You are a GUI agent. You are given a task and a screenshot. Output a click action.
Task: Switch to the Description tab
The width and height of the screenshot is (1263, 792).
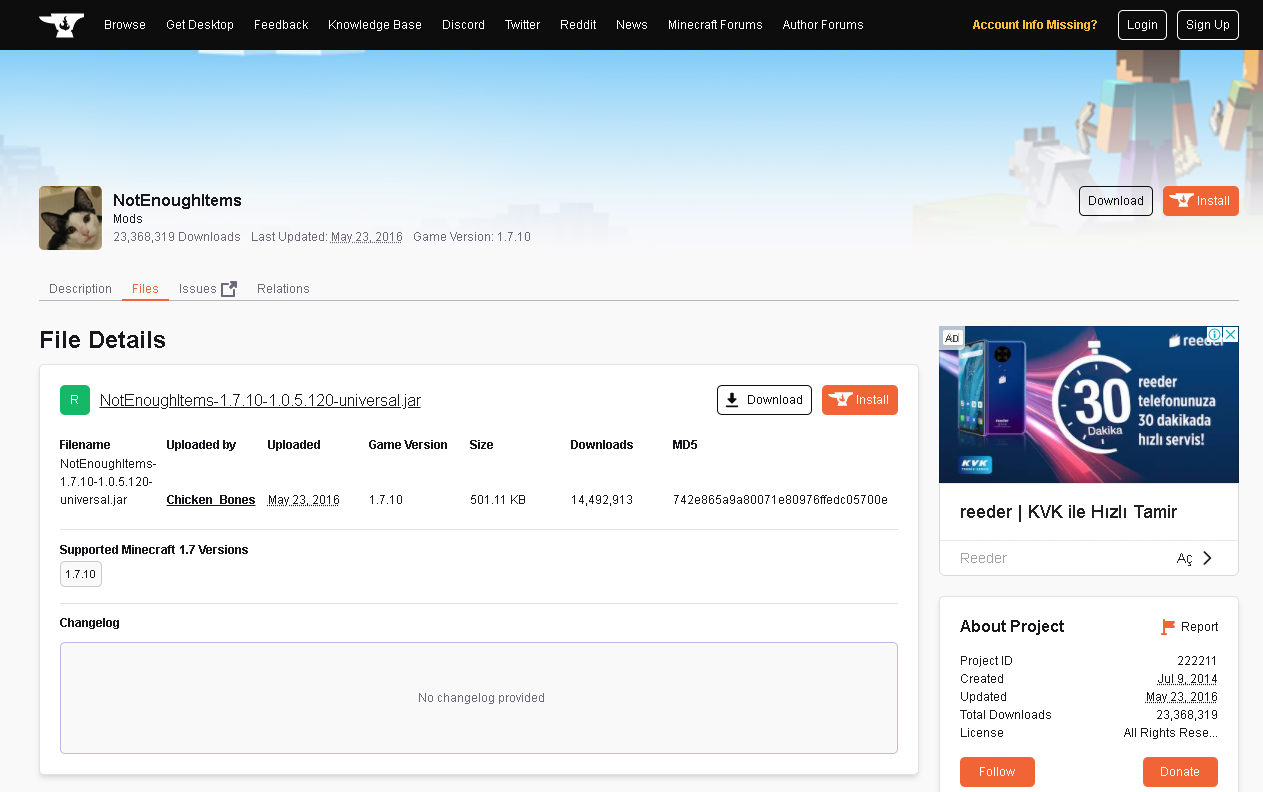tap(80, 289)
